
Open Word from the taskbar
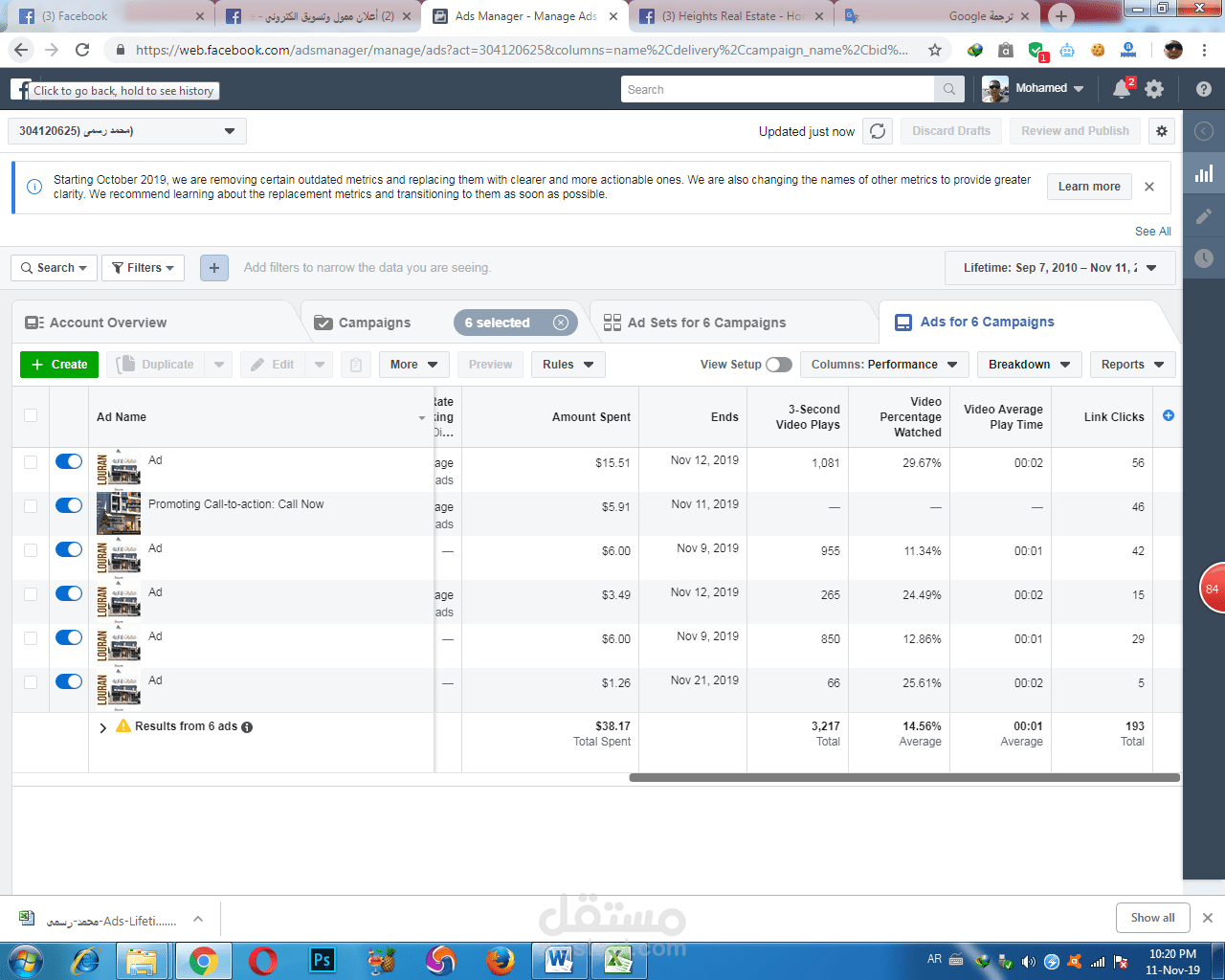(559, 960)
